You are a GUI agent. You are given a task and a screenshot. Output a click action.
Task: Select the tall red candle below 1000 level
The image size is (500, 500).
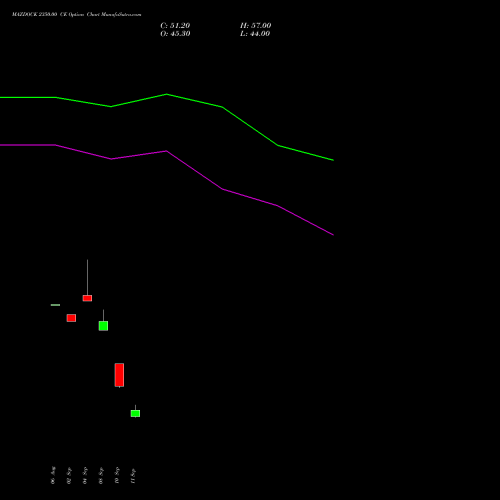tap(119, 375)
